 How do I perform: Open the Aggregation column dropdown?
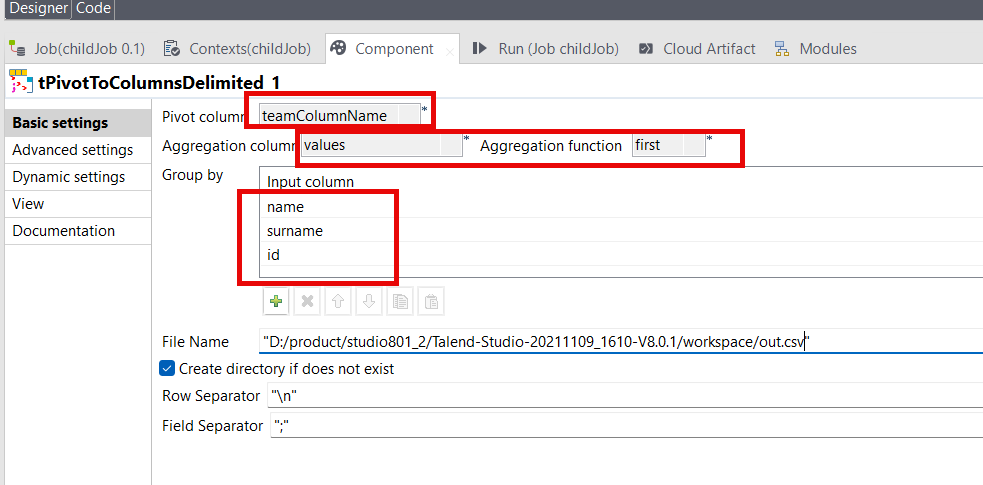(x=450, y=145)
